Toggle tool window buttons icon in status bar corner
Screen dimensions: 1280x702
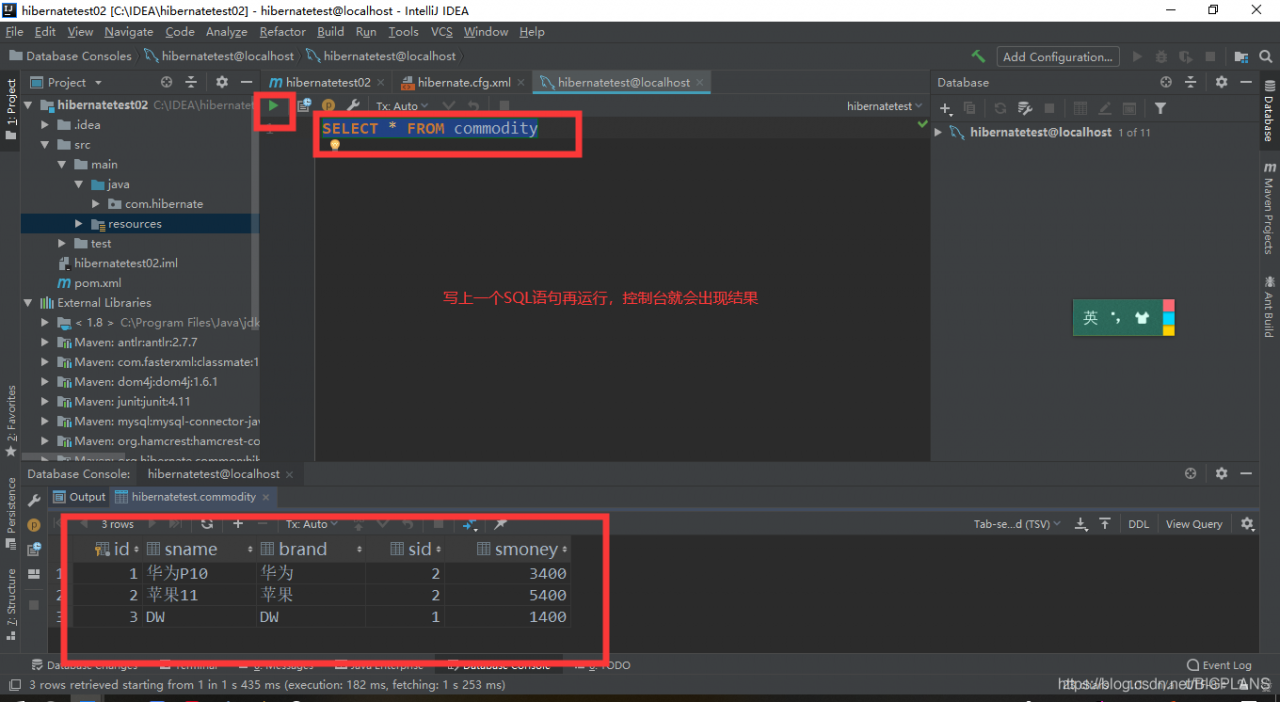(14, 685)
